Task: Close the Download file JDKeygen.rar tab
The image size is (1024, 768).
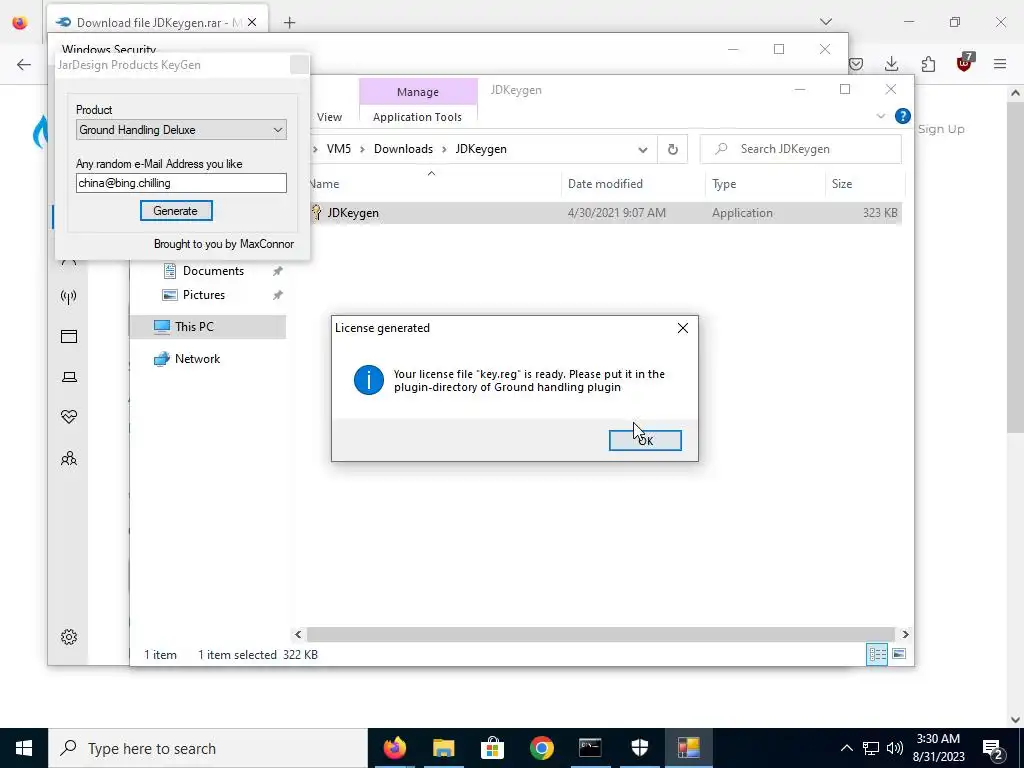Action: (x=252, y=22)
